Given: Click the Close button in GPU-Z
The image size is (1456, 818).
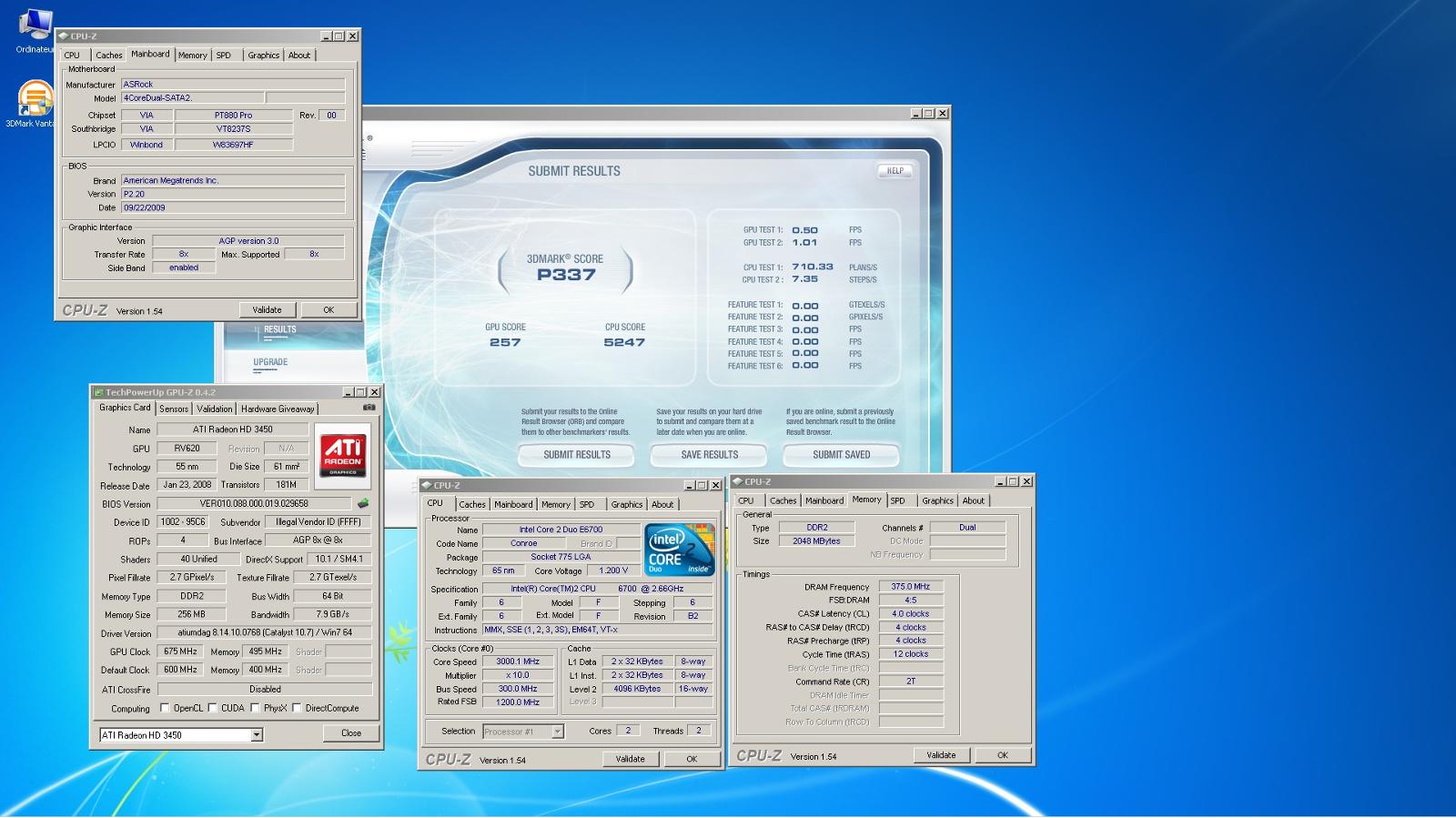Looking at the screenshot, I should click(351, 733).
